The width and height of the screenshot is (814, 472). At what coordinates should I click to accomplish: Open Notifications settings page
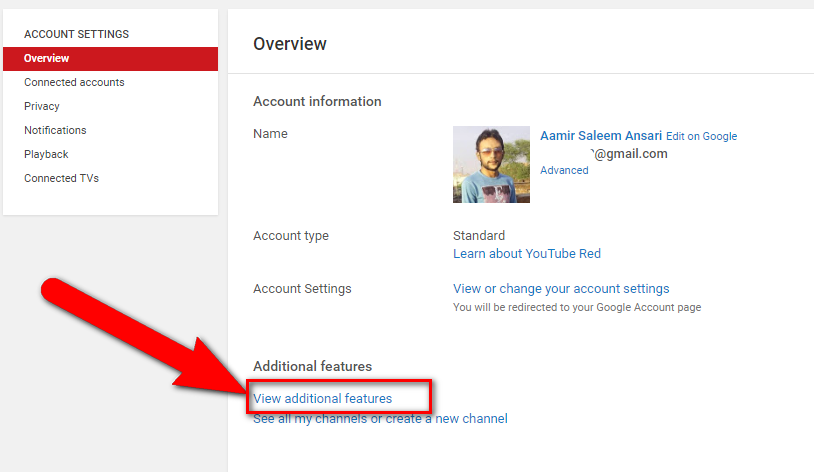pos(55,130)
